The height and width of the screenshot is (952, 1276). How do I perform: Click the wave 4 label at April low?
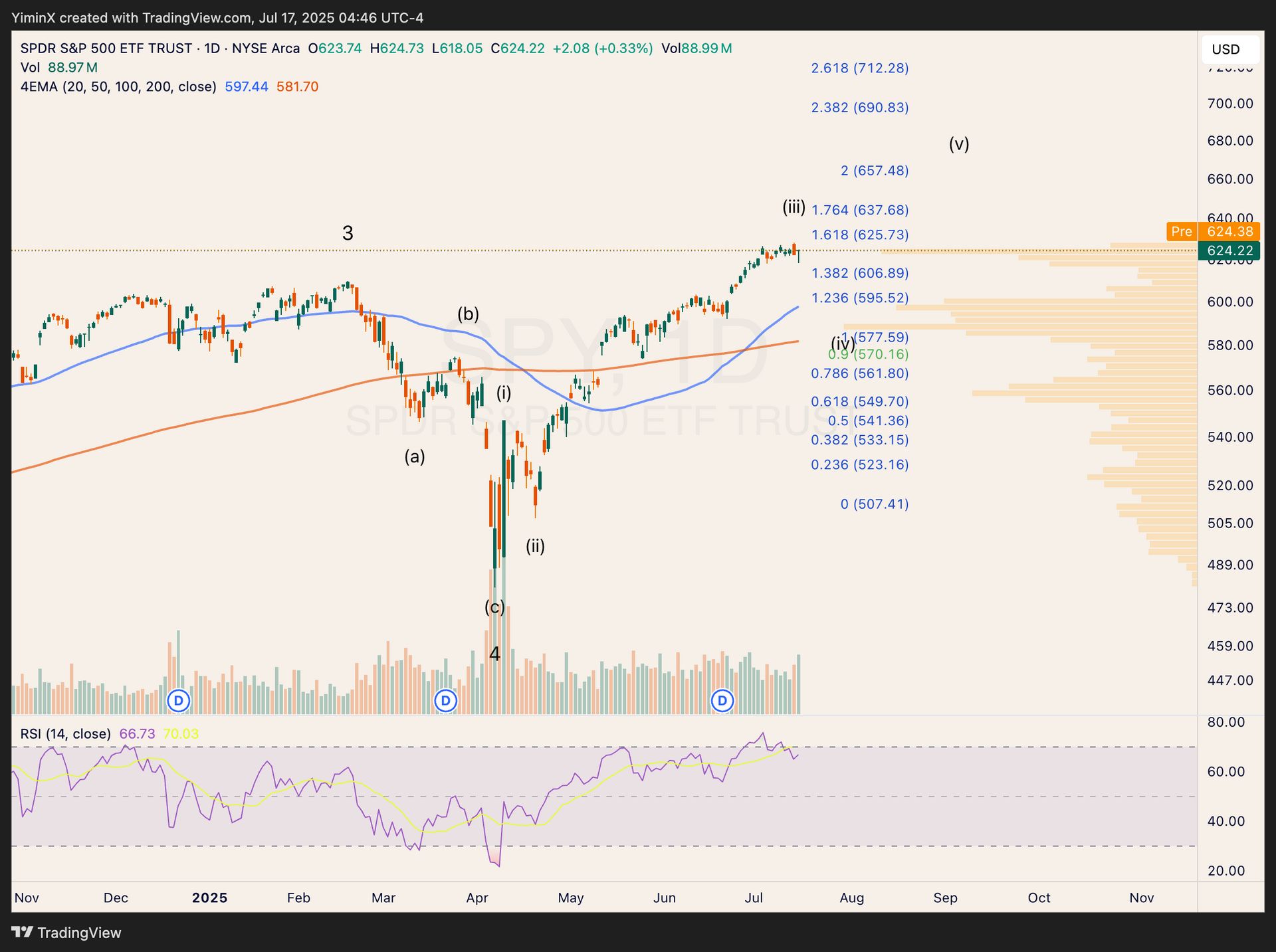494,654
